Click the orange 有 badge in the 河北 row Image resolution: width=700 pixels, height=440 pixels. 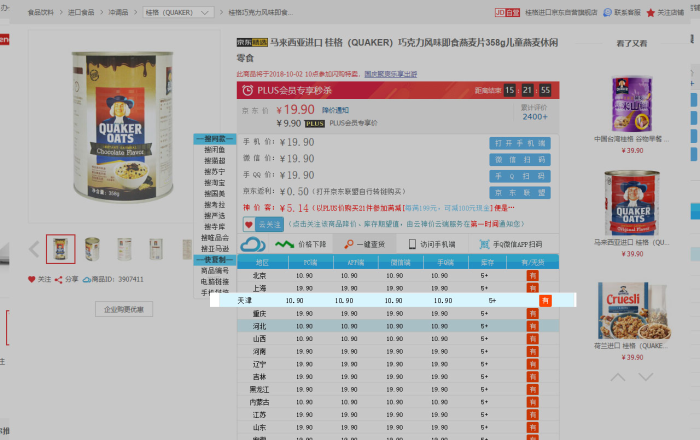(533, 326)
